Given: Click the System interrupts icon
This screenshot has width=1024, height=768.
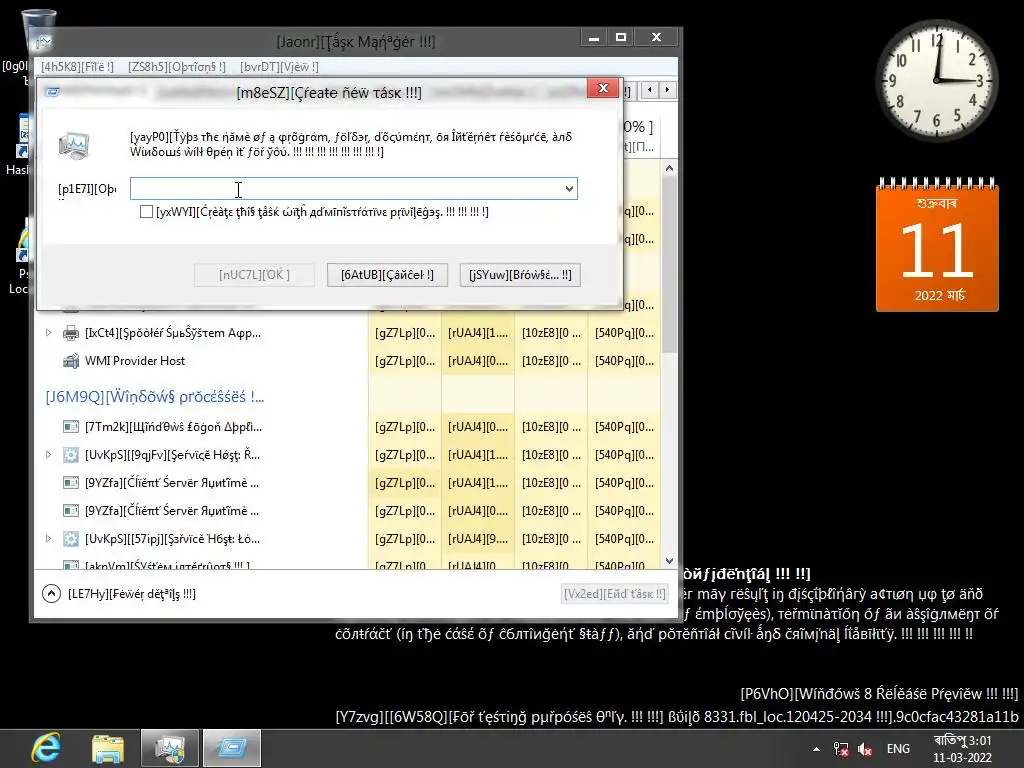Looking at the screenshot, I should (x=71, y=565).
